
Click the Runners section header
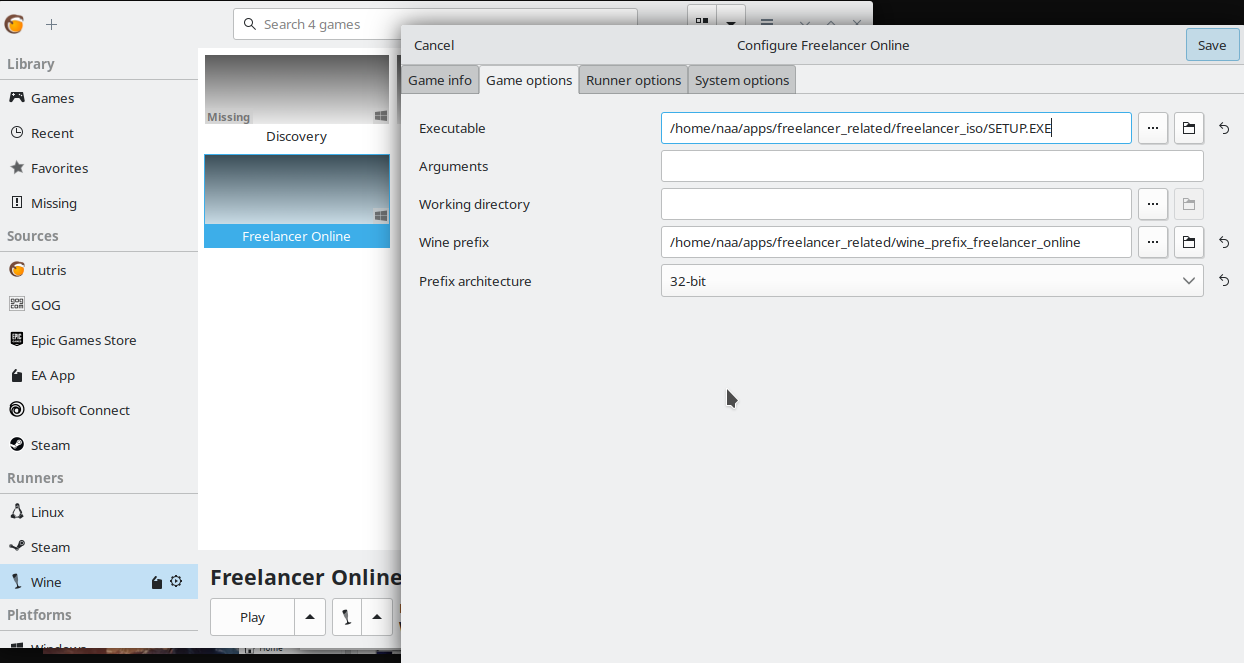(35, 478)
